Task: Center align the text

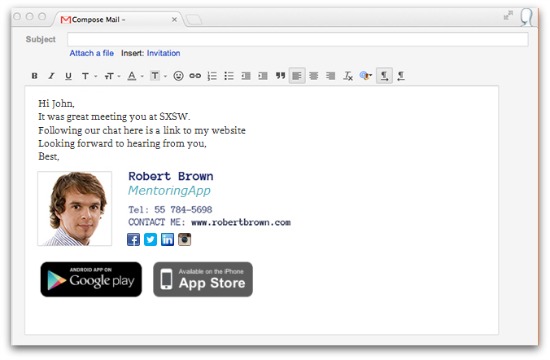Action: pos(314,76)
